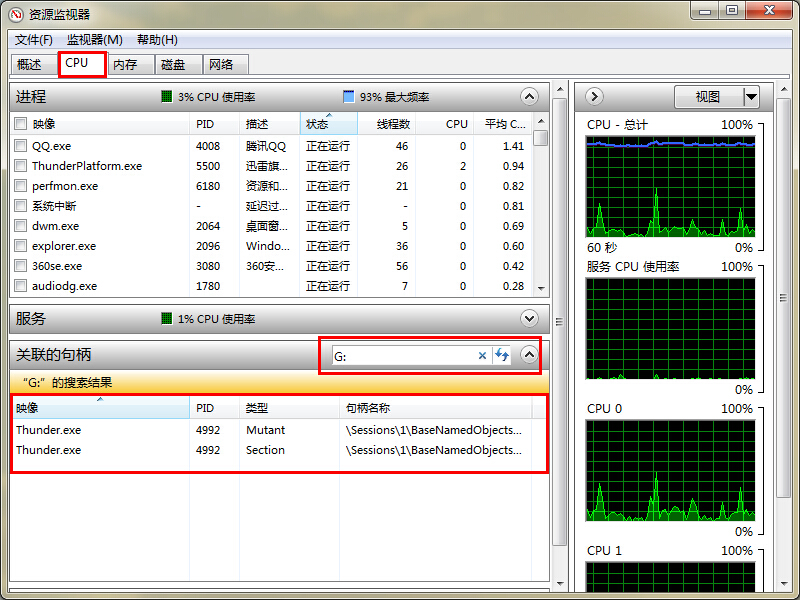
Task: Open the 视图 dropdown arrow
Action: pos(751,96)
